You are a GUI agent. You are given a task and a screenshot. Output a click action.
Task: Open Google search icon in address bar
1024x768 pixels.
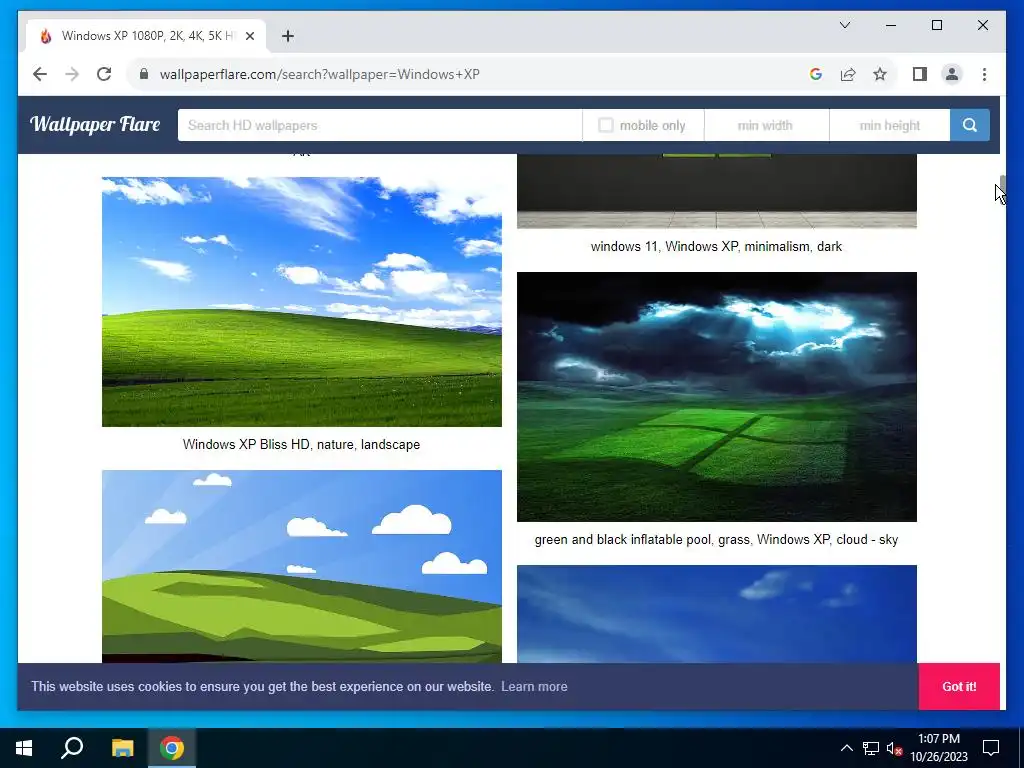pos(816,74)
